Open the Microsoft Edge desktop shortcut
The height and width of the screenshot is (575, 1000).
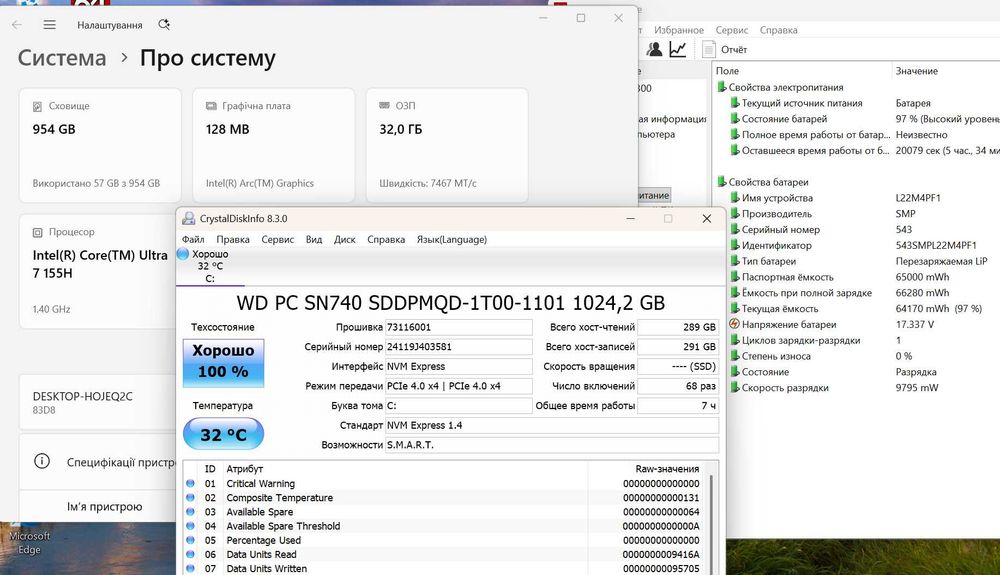(x=29, y=541)
